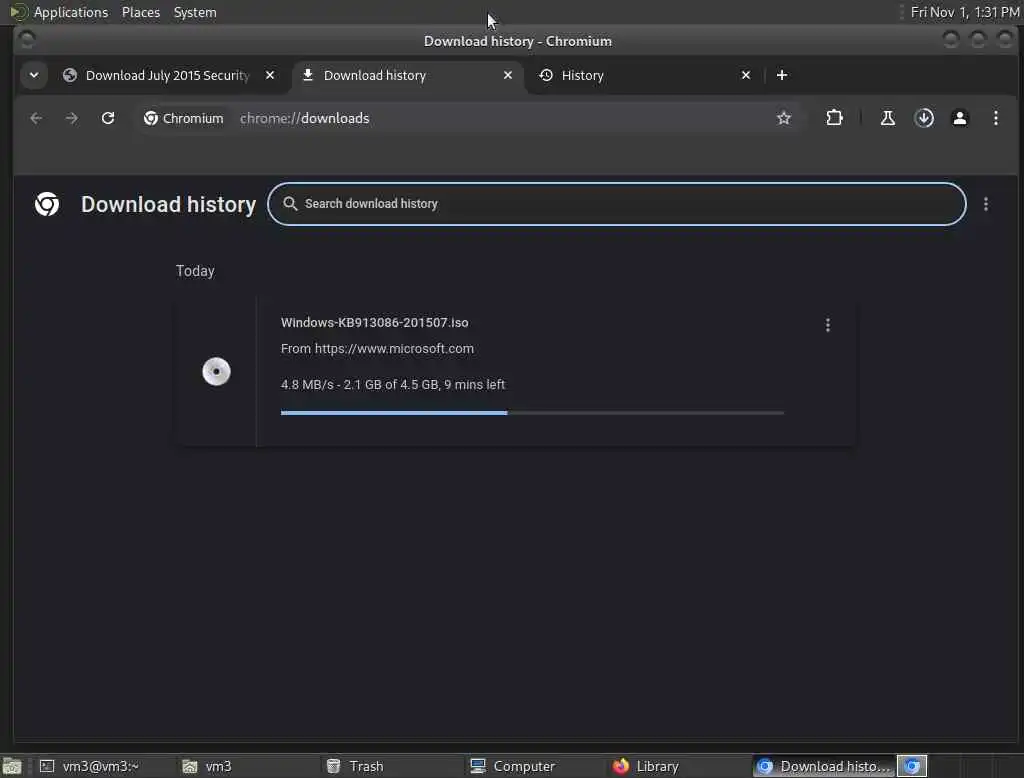Open the Windows-KB913086-201507.iso file name
Viewport: 1024px width, 778px height.
(374, 322)
